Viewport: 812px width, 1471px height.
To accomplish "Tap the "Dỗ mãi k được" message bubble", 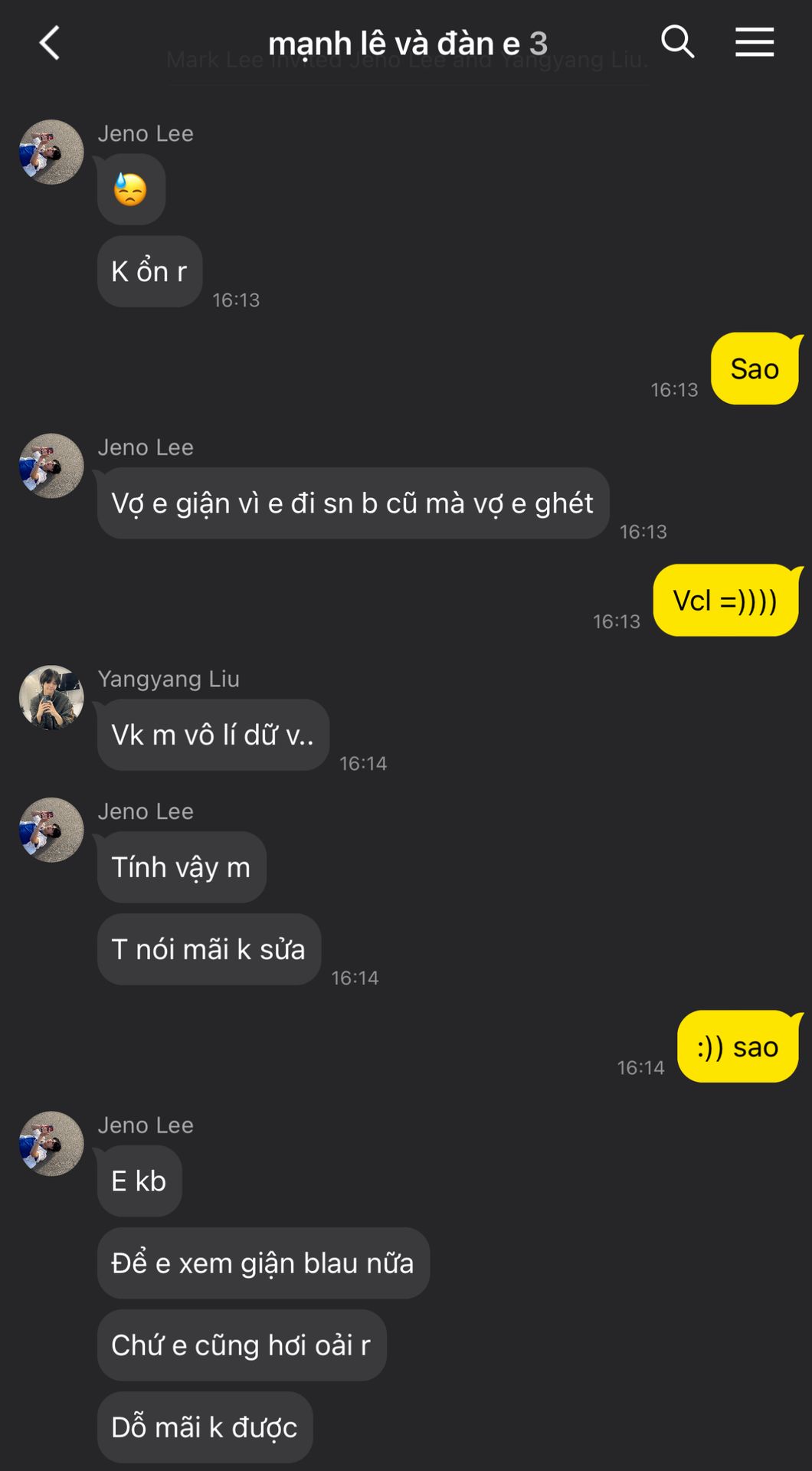I will [x=205, y=1427].
